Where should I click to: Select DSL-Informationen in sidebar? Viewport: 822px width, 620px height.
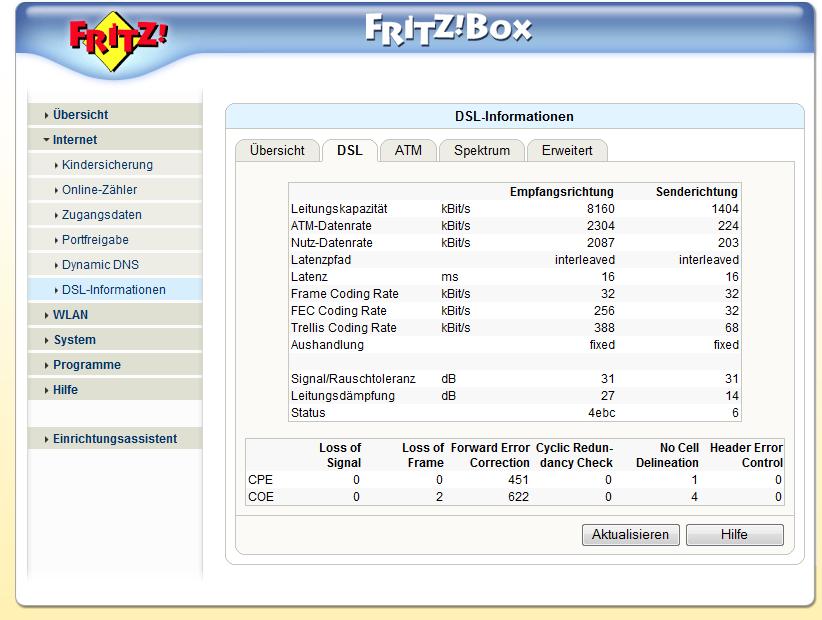(x=115, y=290)
